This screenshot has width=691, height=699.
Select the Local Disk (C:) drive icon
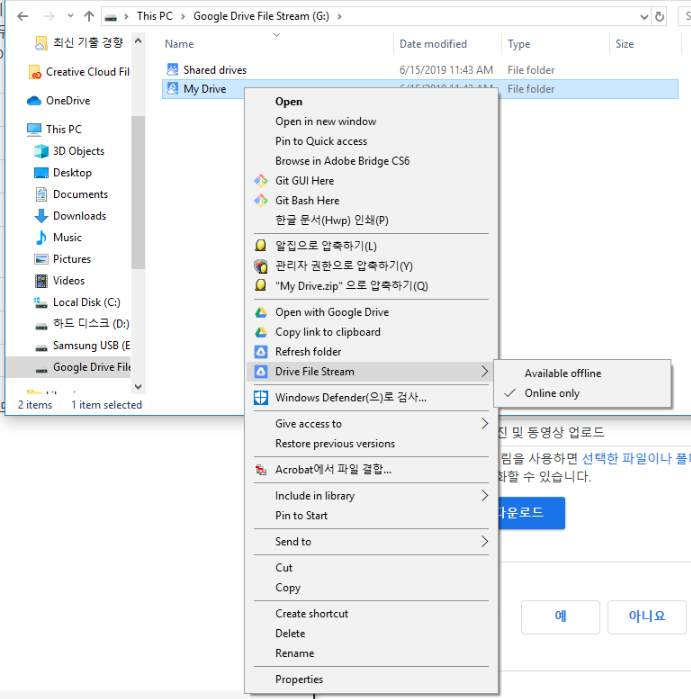[x=41, y=303]
